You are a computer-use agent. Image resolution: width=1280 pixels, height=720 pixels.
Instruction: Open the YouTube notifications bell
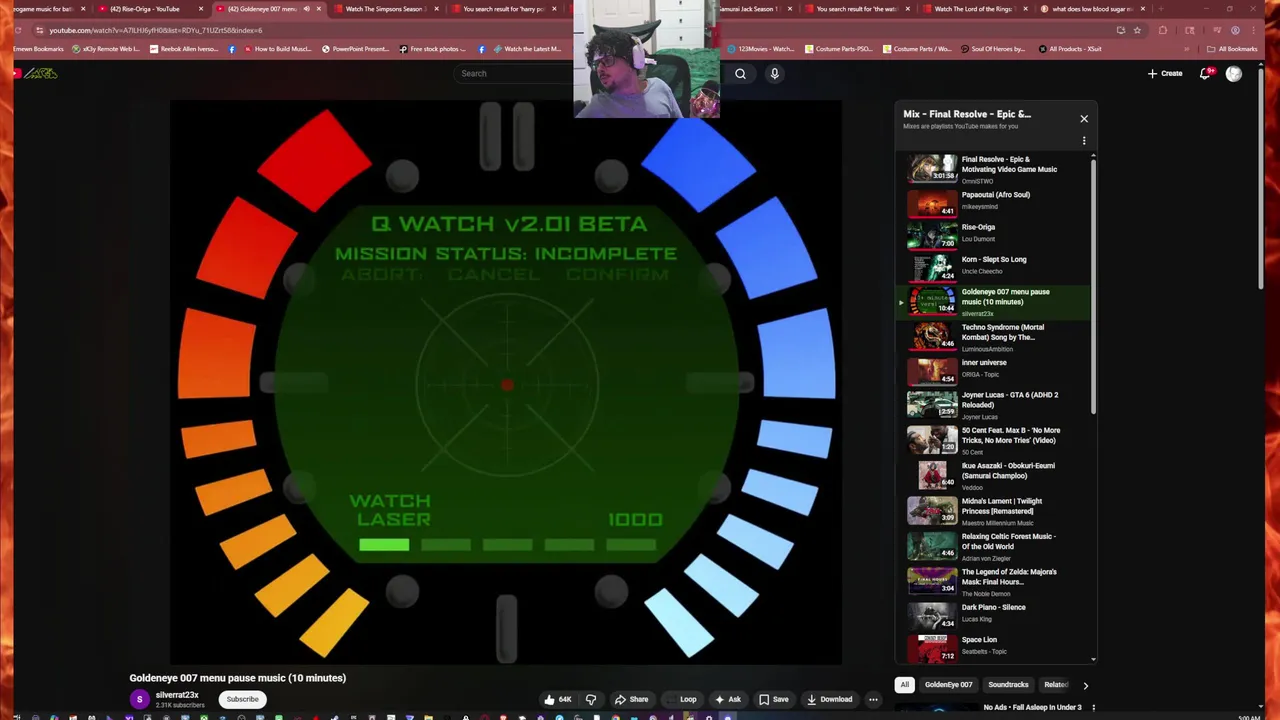(1206, 73)
